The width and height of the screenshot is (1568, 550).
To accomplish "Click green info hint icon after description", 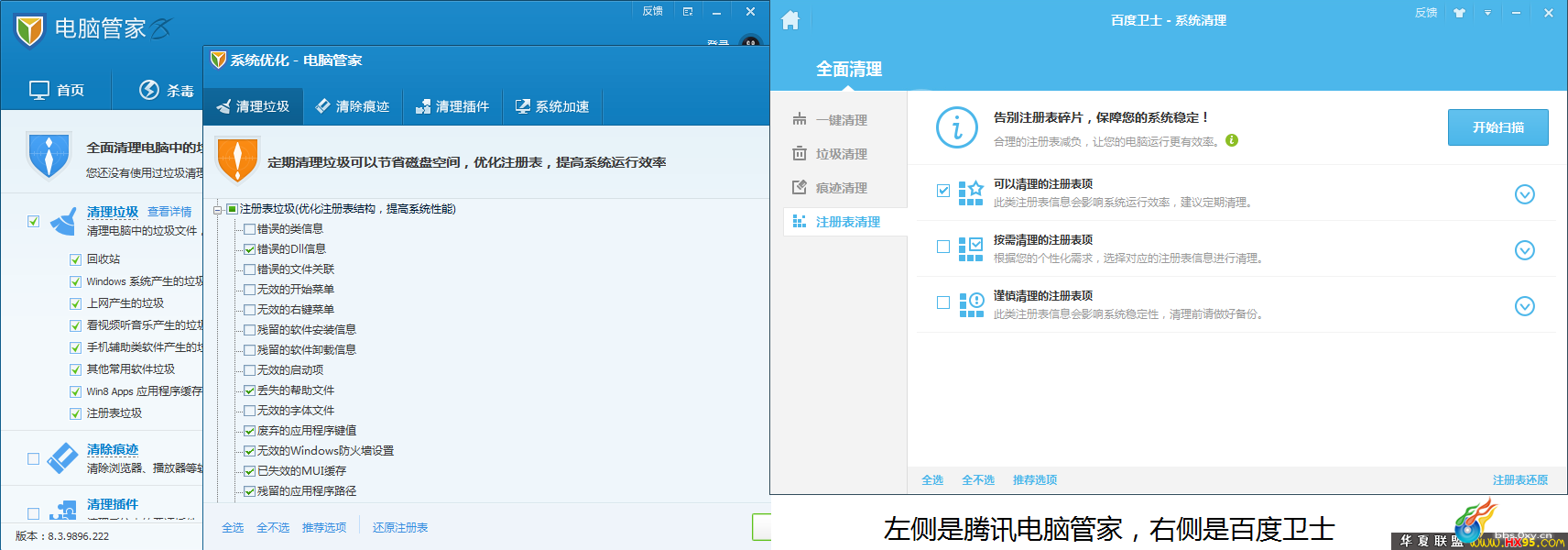I will (x=1232, y=140).
